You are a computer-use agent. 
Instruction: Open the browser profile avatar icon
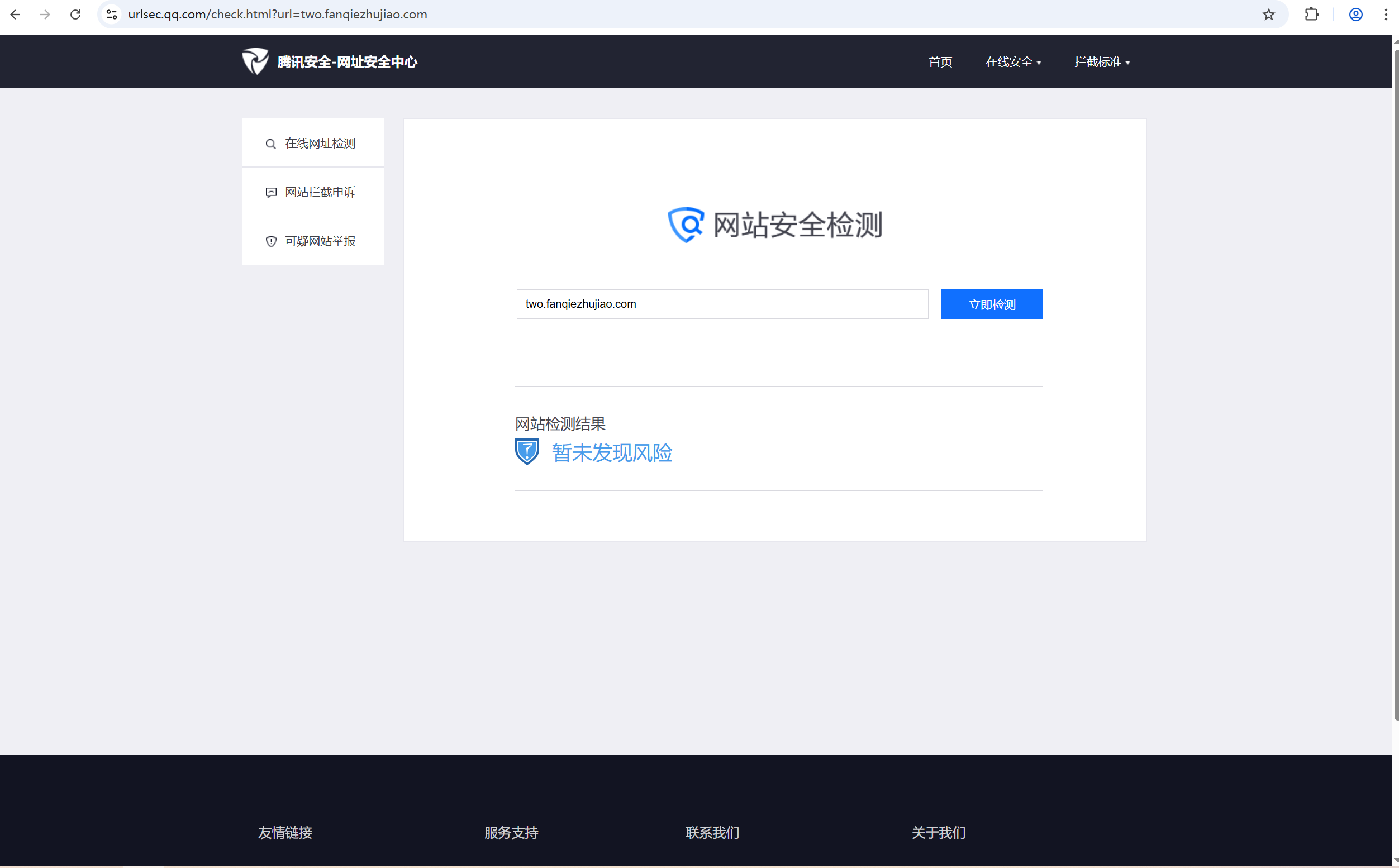coord(1355,15)
